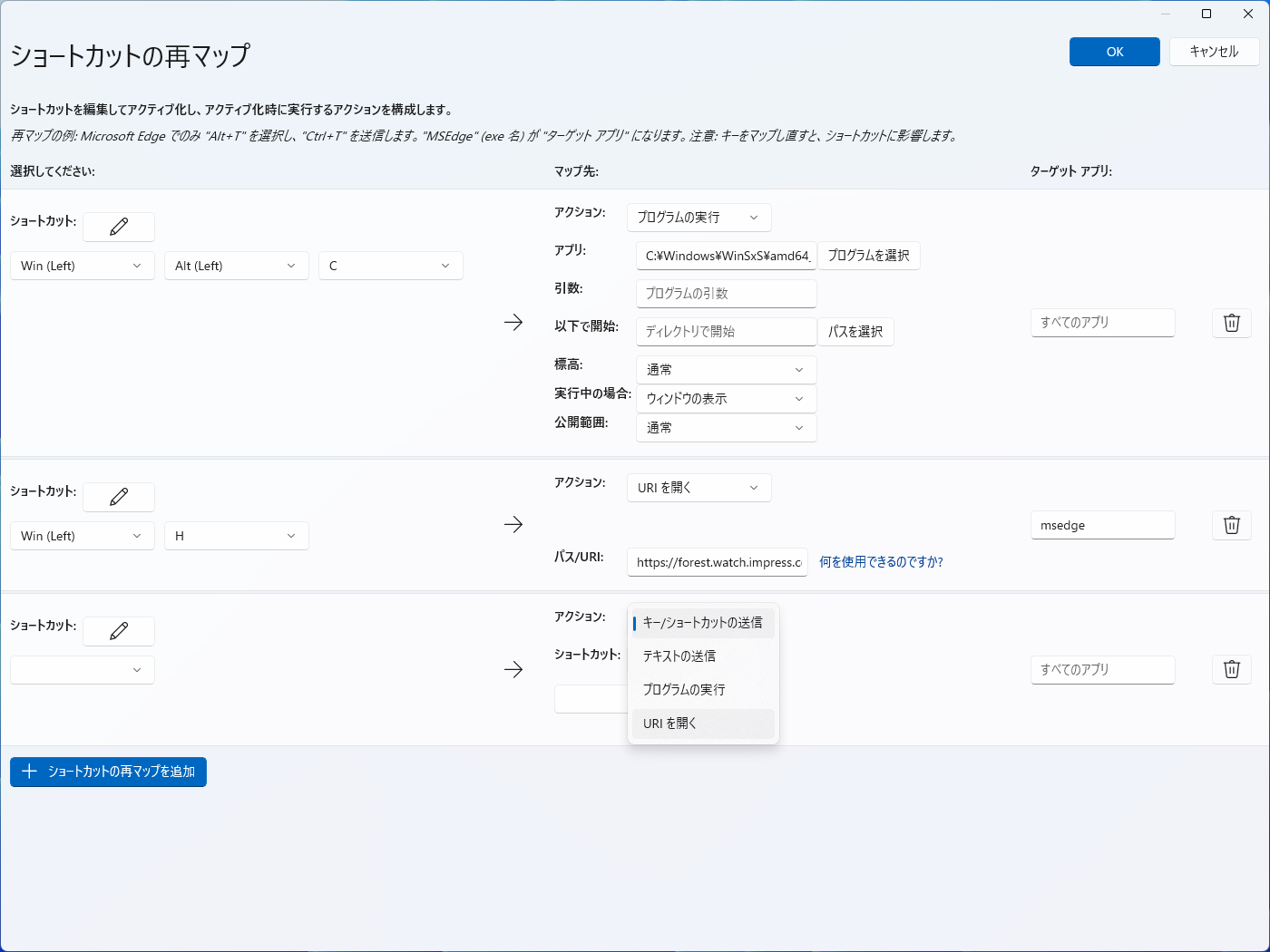Click the パスを選択 button
Image resolution: width=1270 pixels, height=952 pixels.
point(855,332)
